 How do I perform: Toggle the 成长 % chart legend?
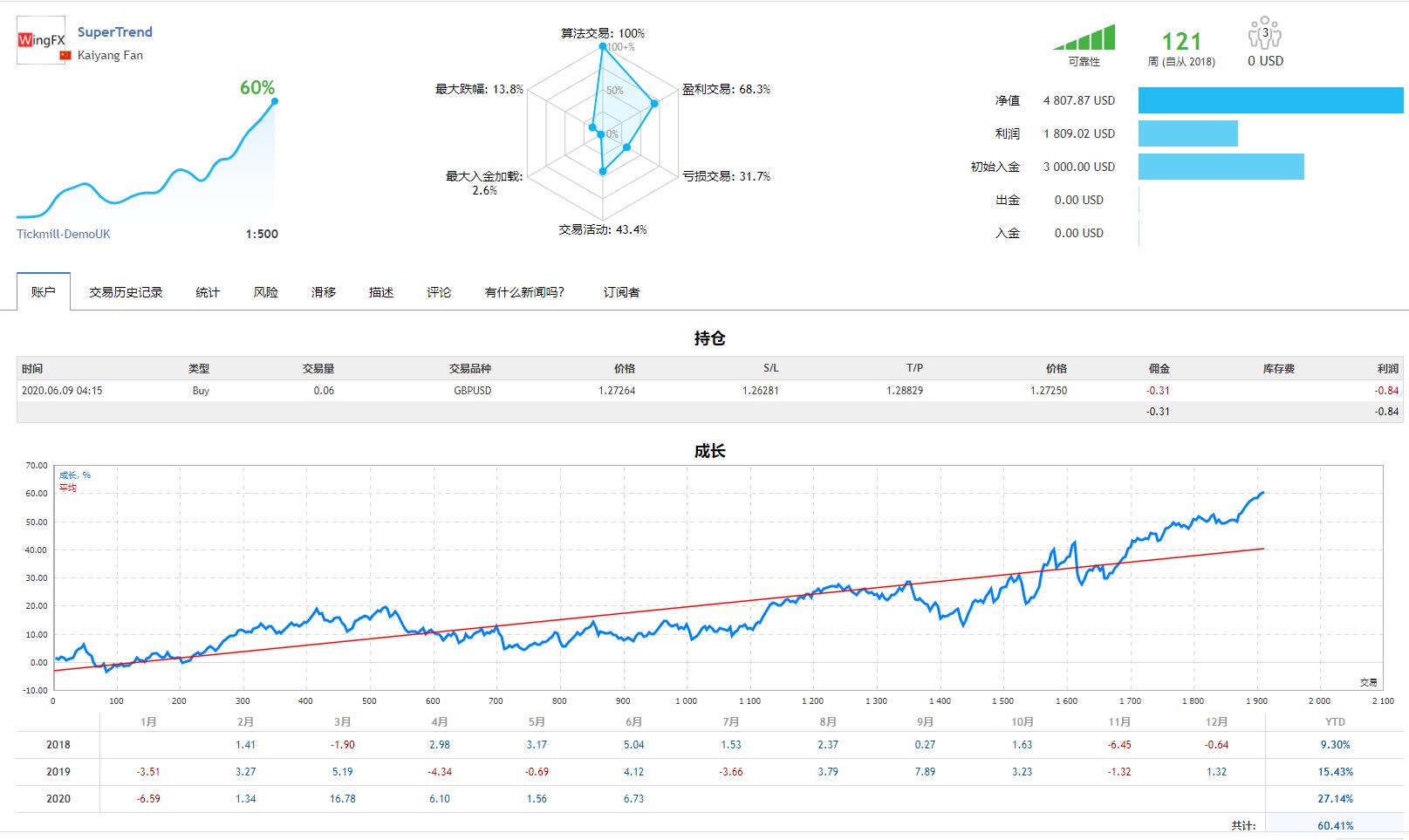73,477
